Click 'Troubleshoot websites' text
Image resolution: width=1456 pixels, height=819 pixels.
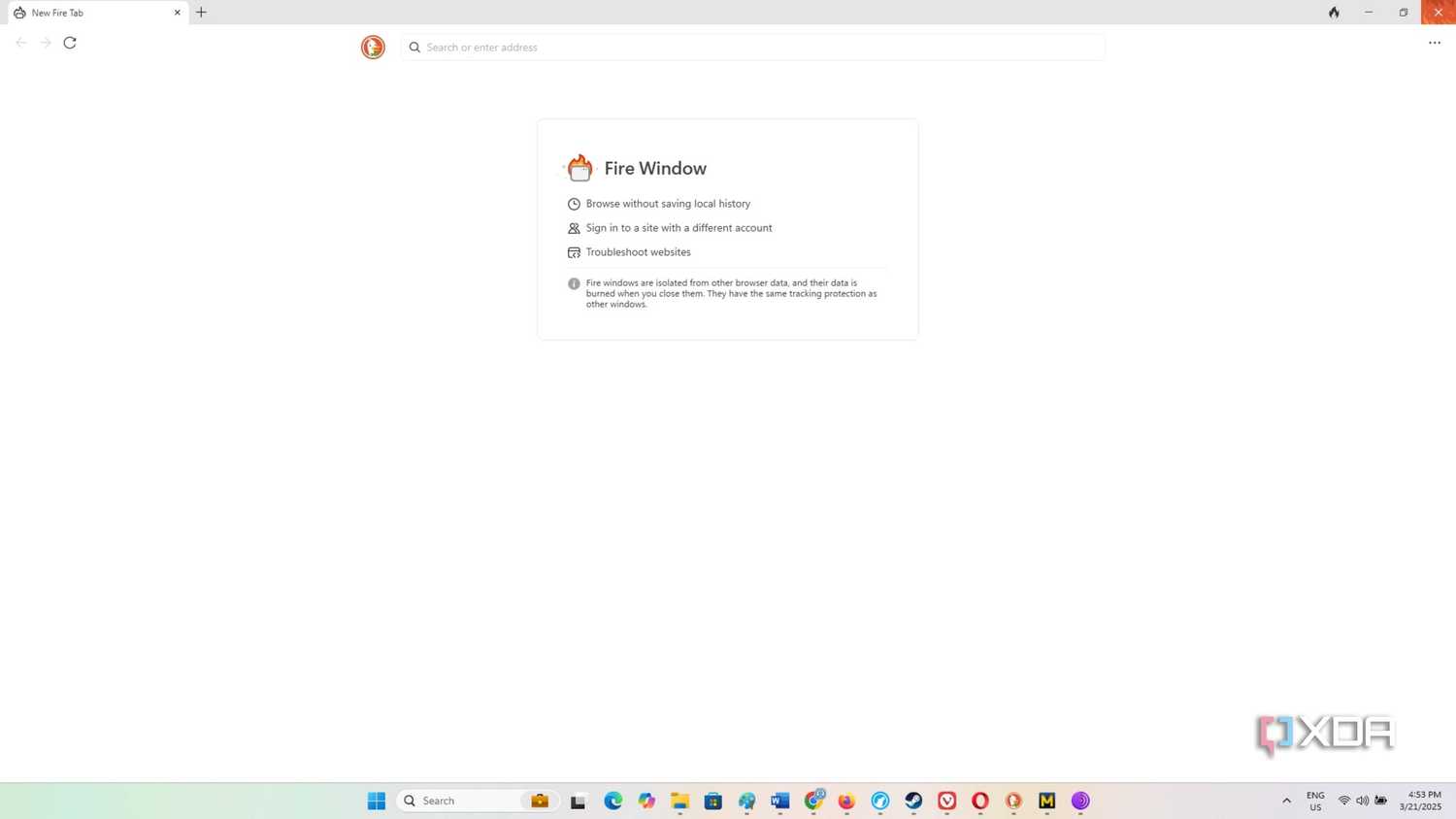tap(638, 252)
